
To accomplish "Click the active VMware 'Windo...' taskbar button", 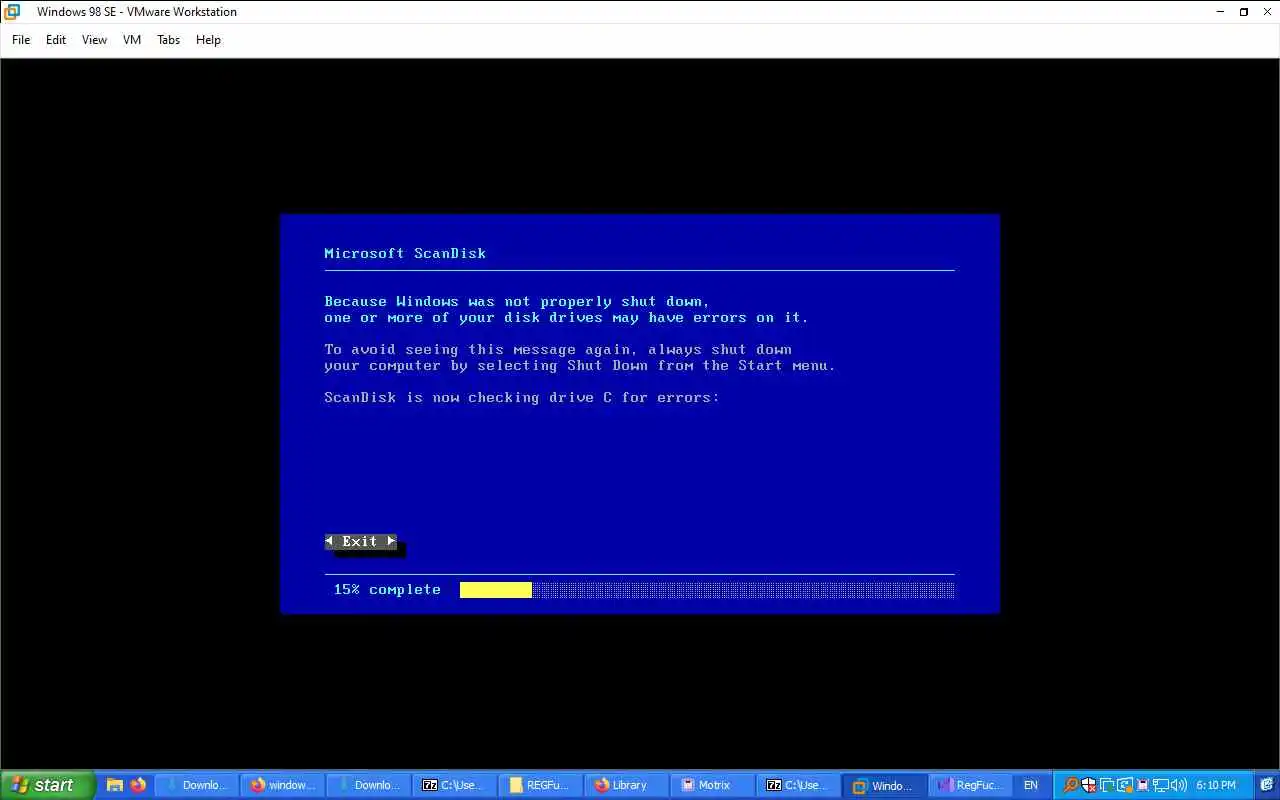I will (884, 785).
